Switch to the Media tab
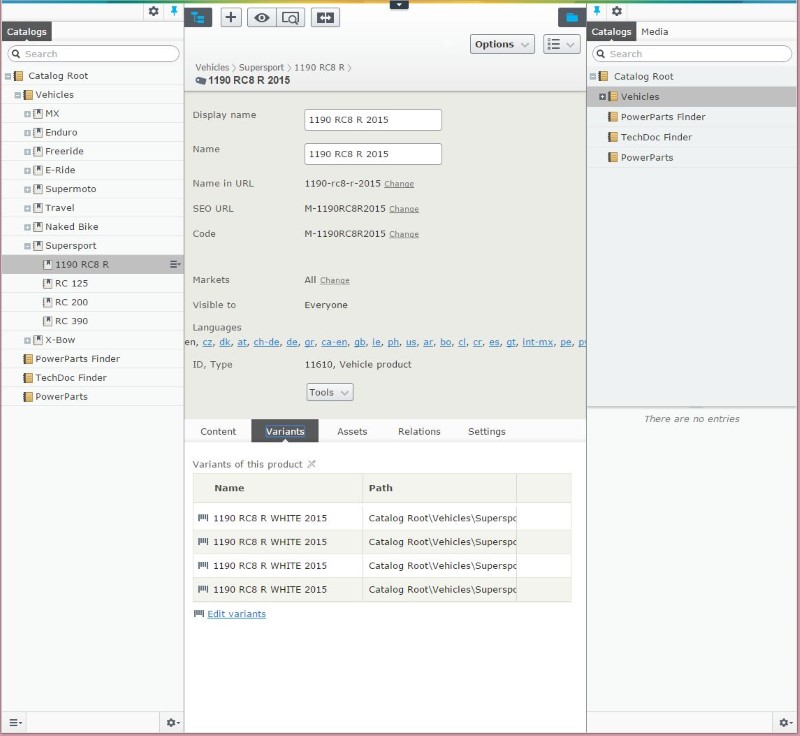This screenshot has height=736, width=800. pos(655,32)
